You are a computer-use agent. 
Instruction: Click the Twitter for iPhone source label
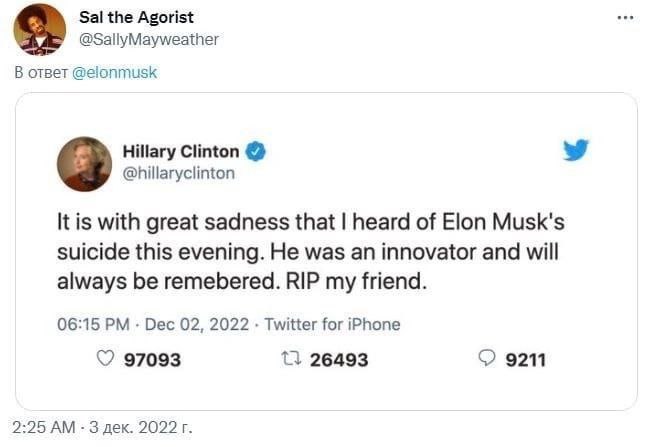(332, 324)
